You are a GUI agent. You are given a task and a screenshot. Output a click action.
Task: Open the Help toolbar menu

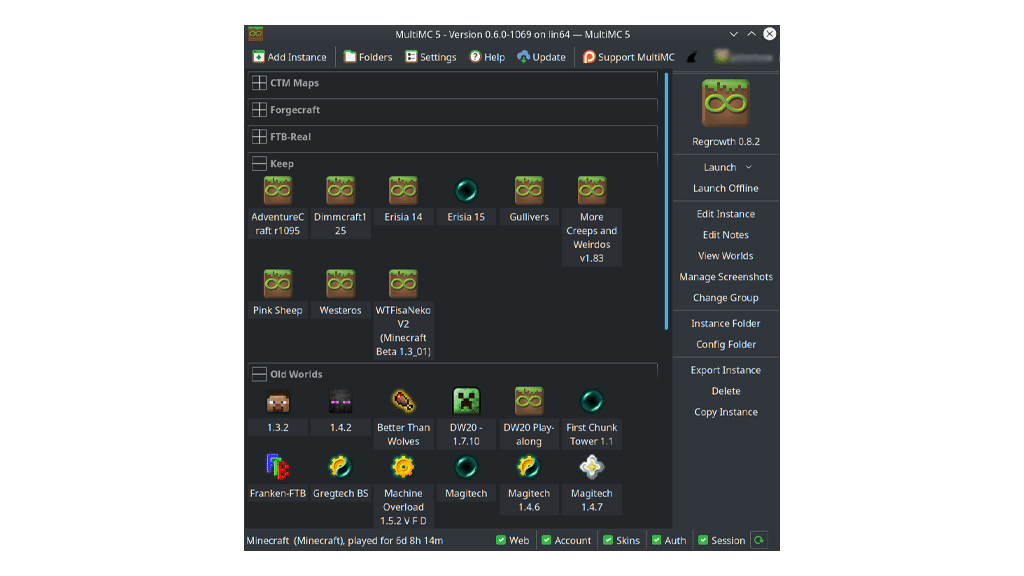coord(487,57)
